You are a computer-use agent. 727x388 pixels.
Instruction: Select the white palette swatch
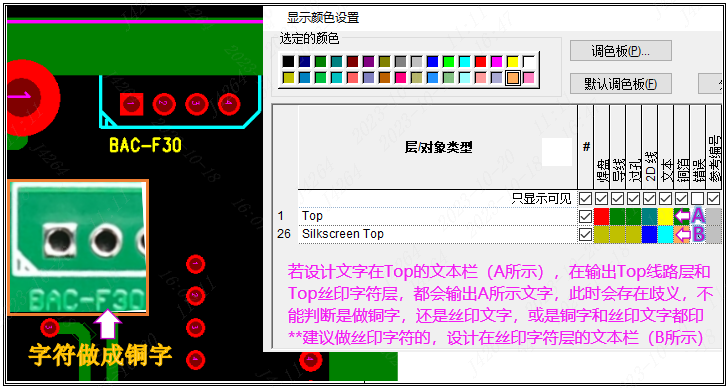[529, 61]
